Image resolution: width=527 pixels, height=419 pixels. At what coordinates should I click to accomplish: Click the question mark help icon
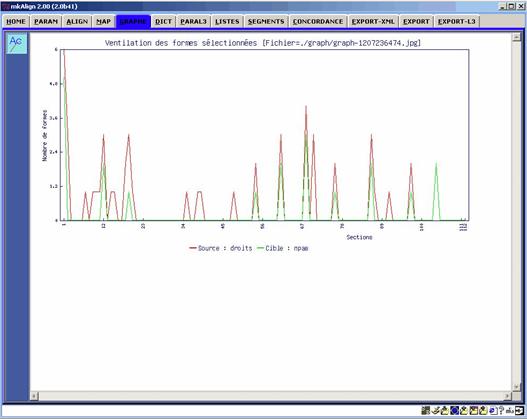(501, 410)
